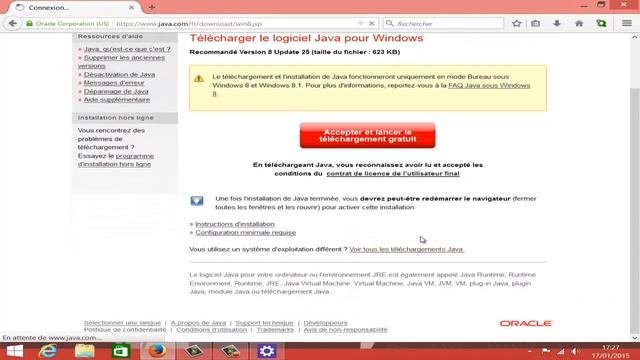Screen dimensions: 640x360
Task: Click the address bar URL
Action: (x=189, y=24)
